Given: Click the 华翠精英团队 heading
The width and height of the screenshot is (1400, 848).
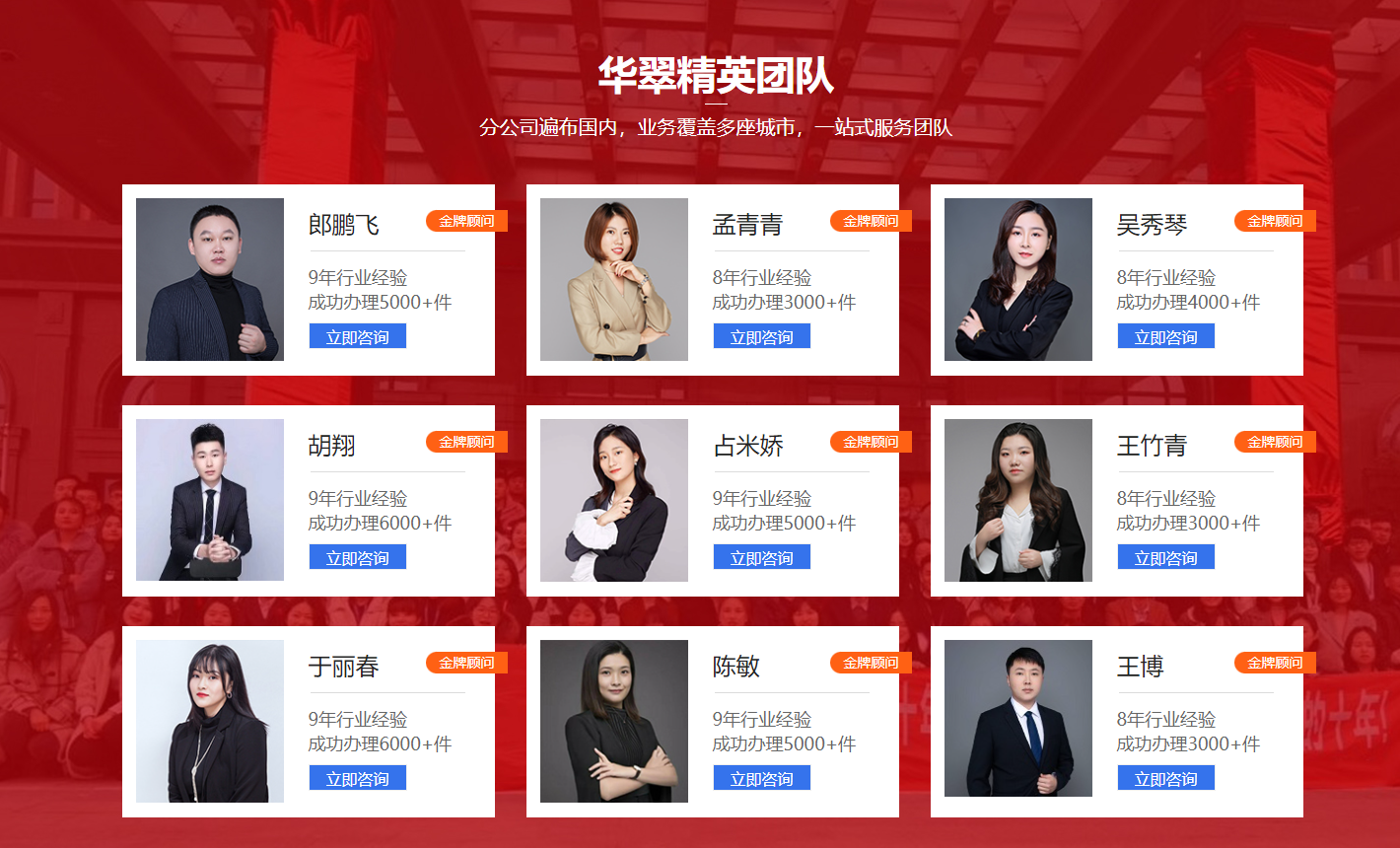Looking at the screenshot, I should [x=716, y=76].
